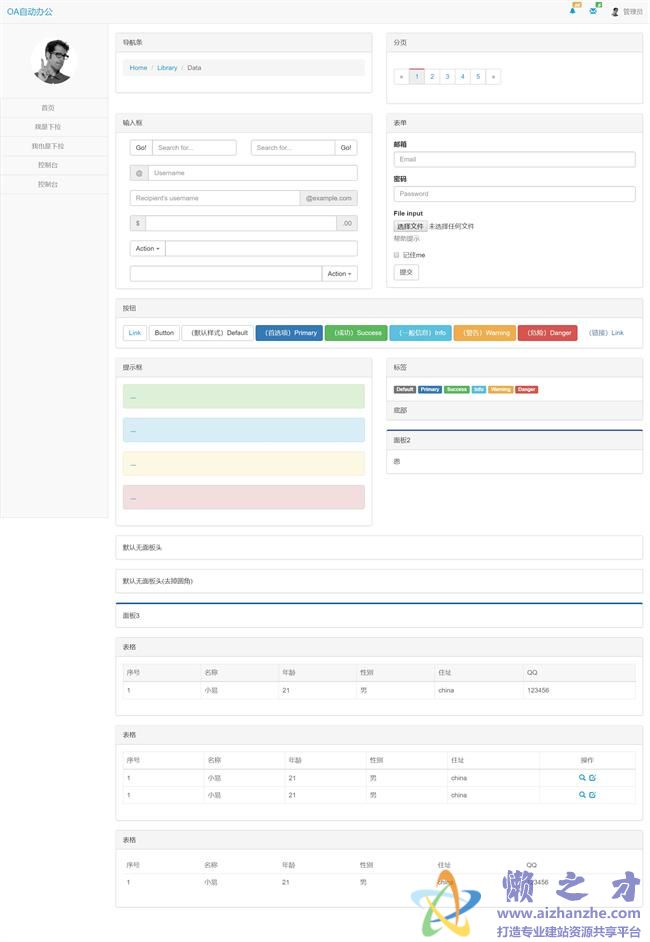Screen dimensions: 650x942
Task: Click the 管理员 user avatar icon
Action: [x=615, y=12]
